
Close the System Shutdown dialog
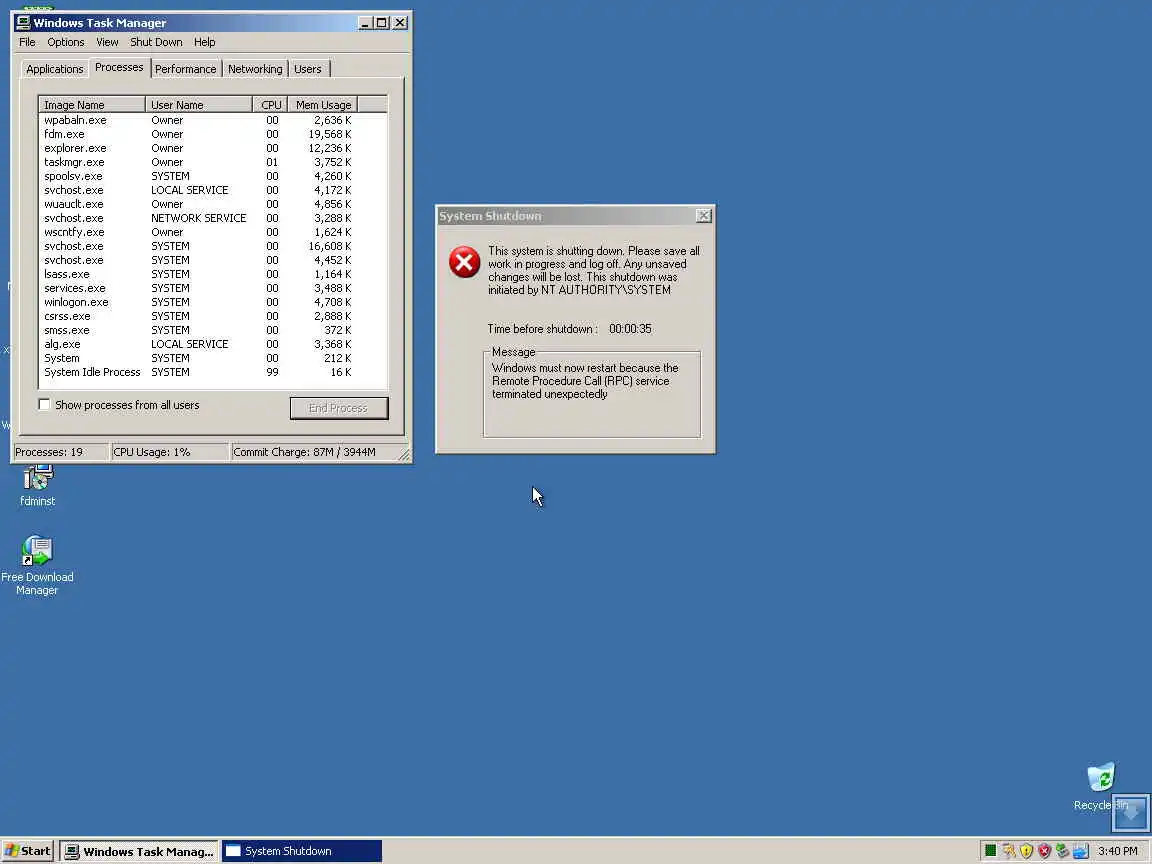coord(703,215)
